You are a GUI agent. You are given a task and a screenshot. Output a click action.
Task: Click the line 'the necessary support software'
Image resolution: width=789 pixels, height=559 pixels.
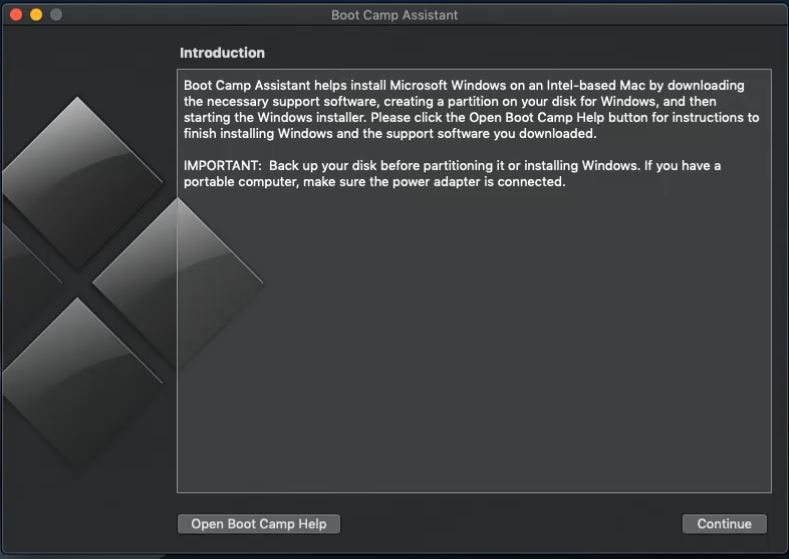click(449, 101)
